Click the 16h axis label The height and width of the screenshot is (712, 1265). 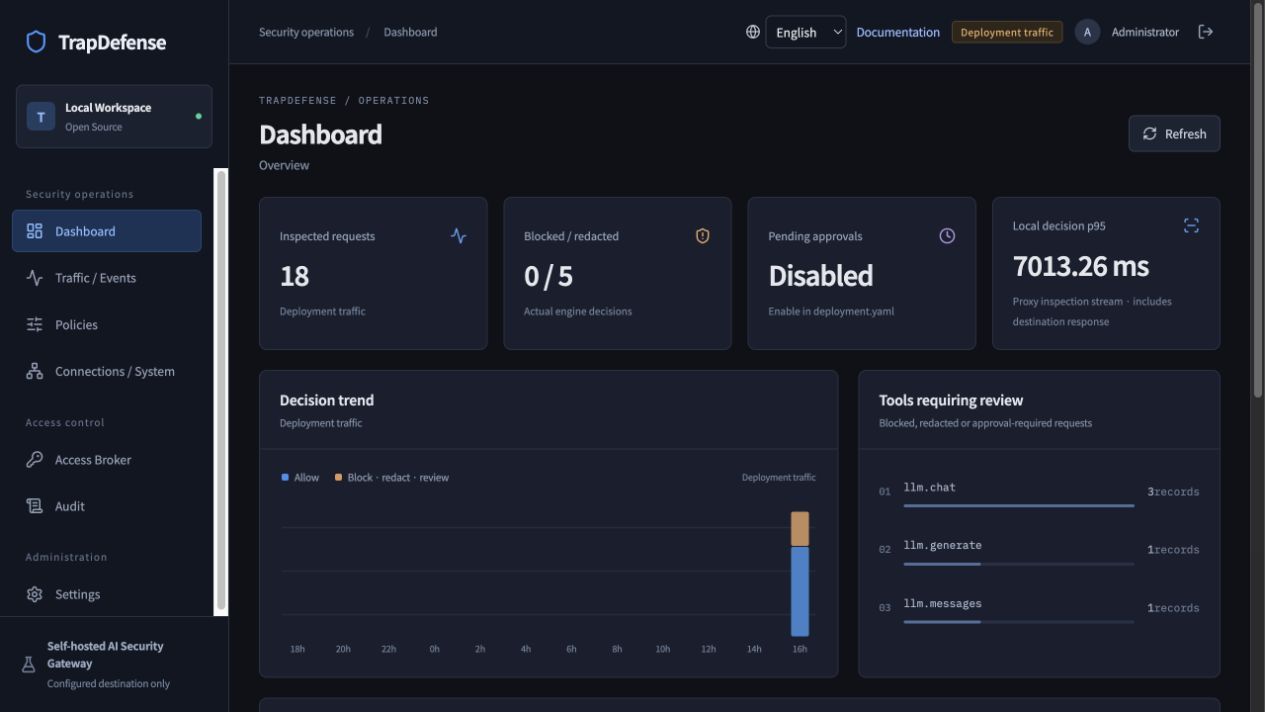[800, 649]
